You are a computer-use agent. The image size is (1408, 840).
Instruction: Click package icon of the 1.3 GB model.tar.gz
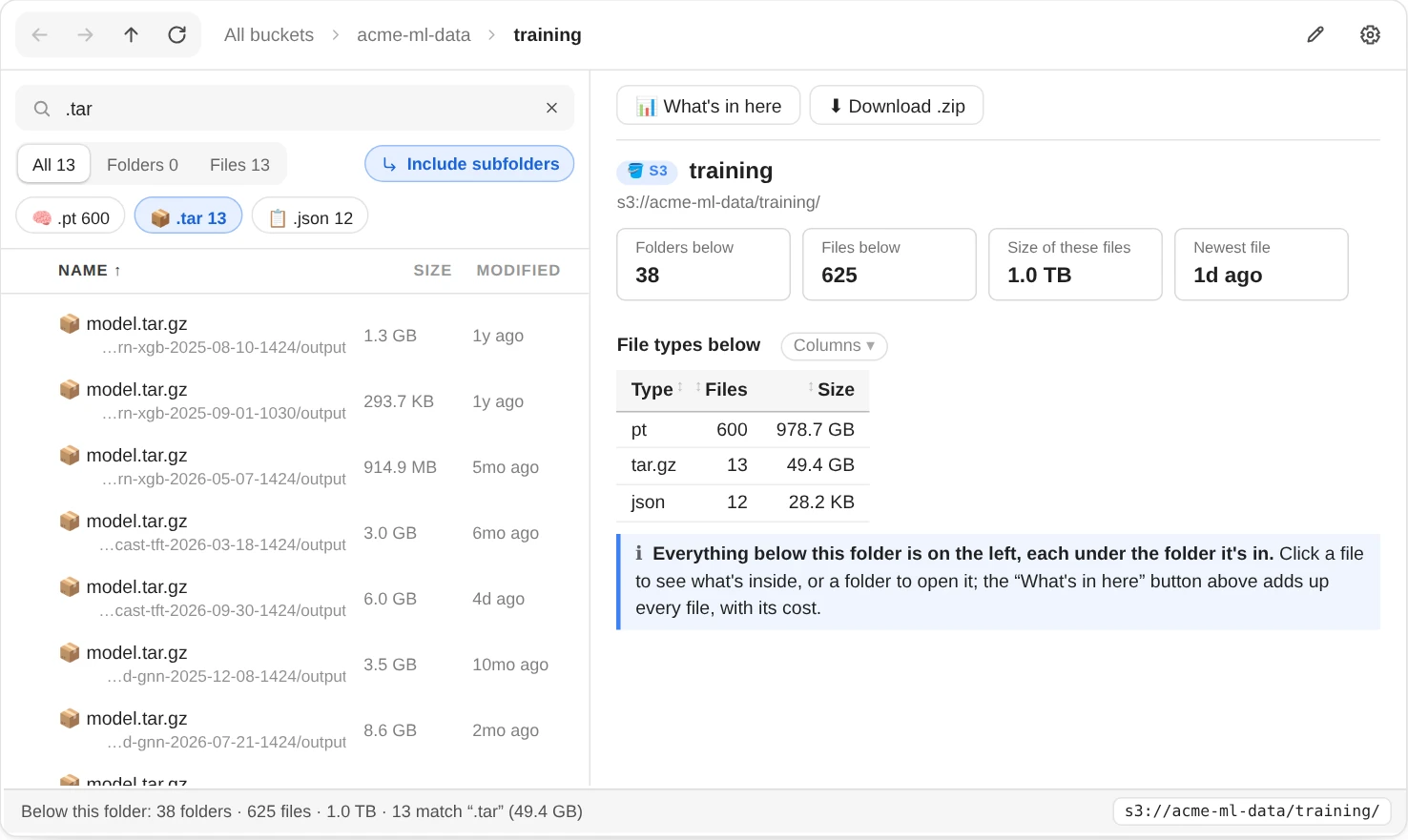point(70,324)
